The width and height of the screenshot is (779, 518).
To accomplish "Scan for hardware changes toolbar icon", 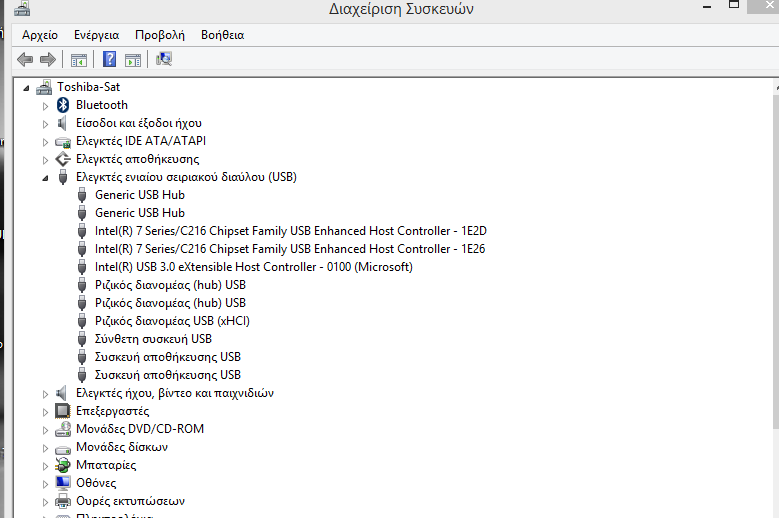I will 163,59.
